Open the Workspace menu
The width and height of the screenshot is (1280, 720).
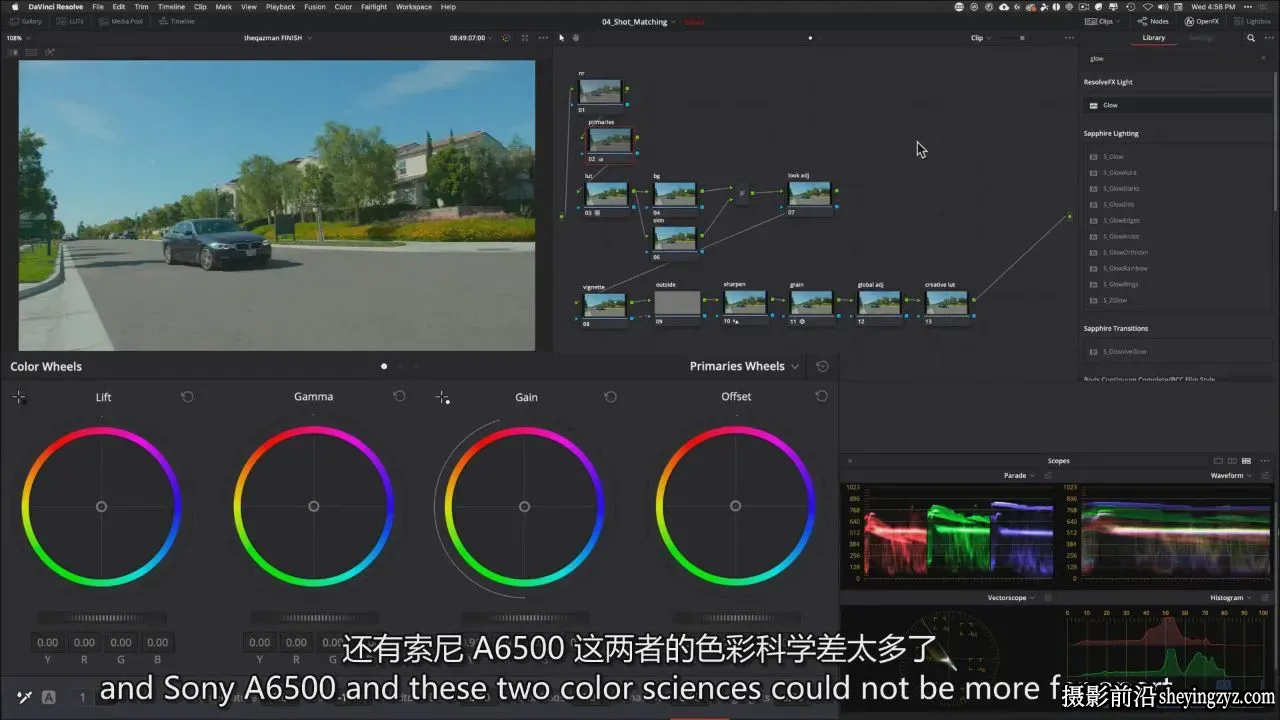click(413, 7)
